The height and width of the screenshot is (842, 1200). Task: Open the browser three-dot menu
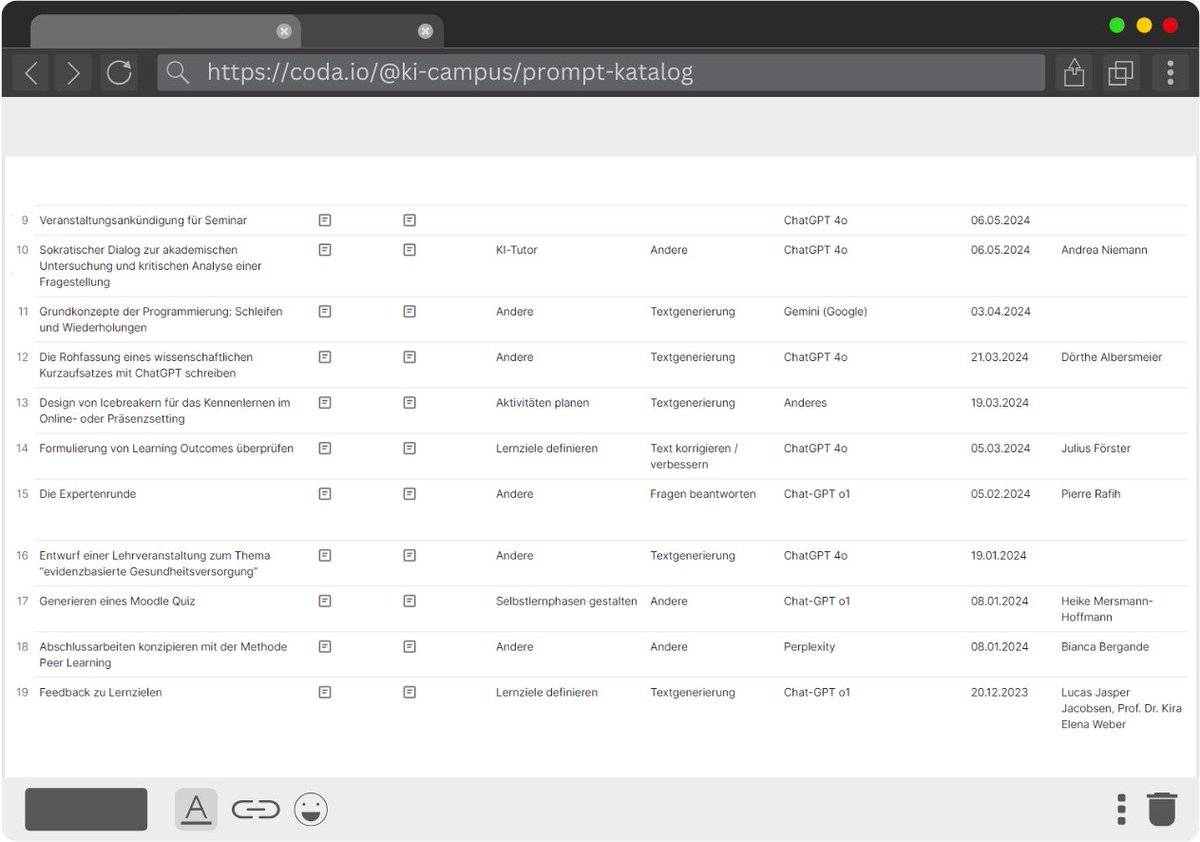(1170, 72)
